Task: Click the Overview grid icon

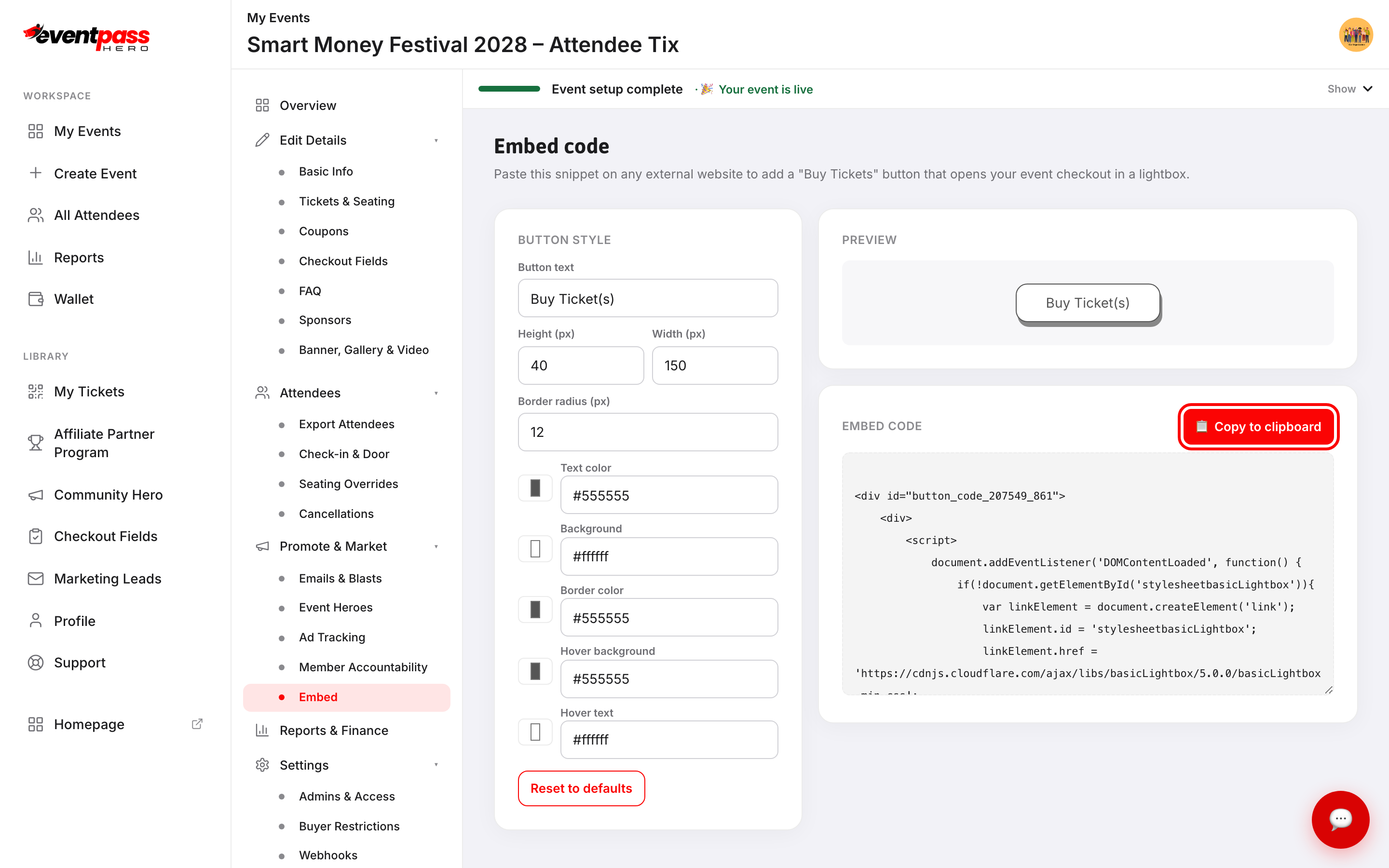Action: [x=262, y=105]
